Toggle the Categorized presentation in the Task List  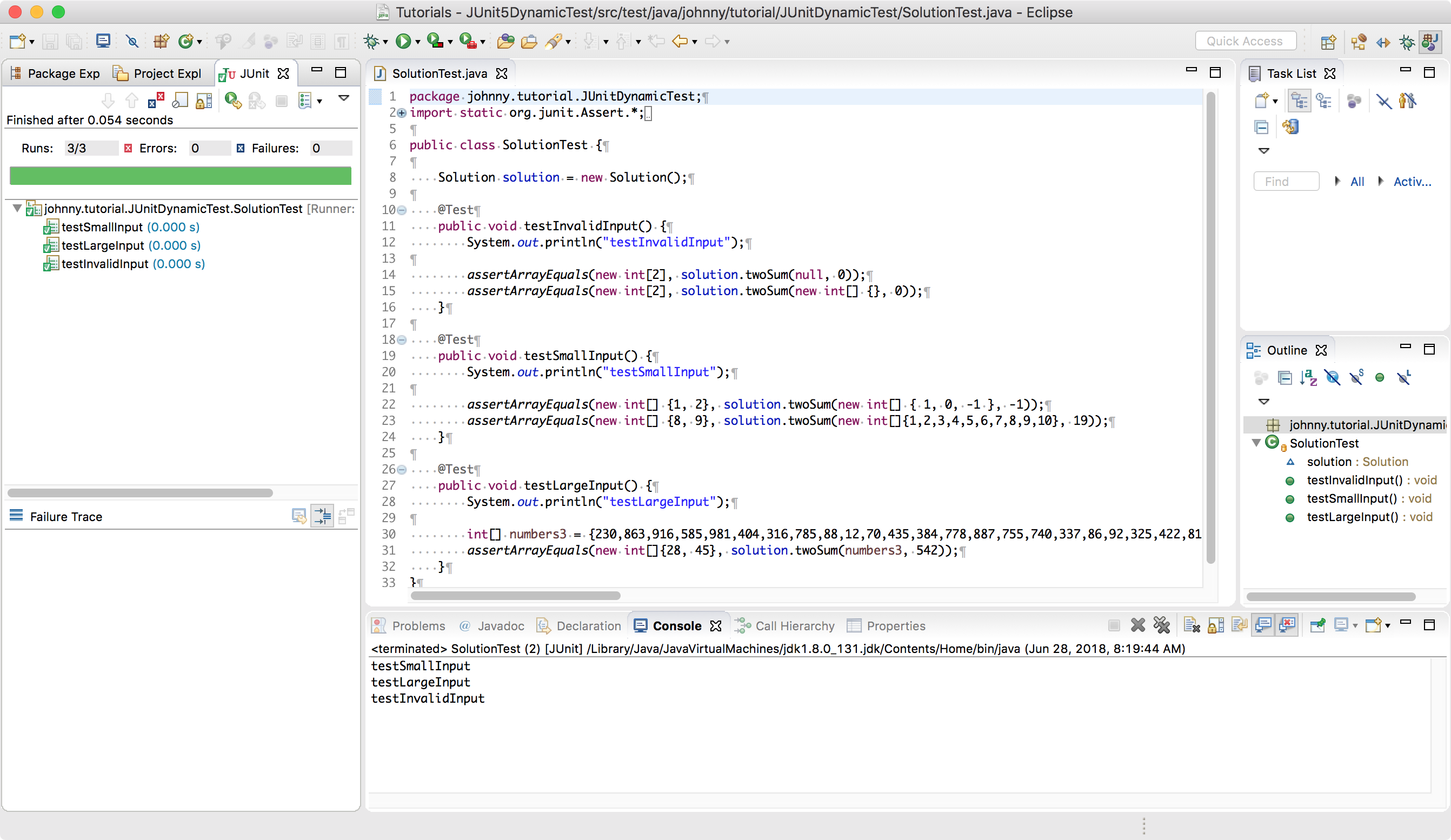1299,101
